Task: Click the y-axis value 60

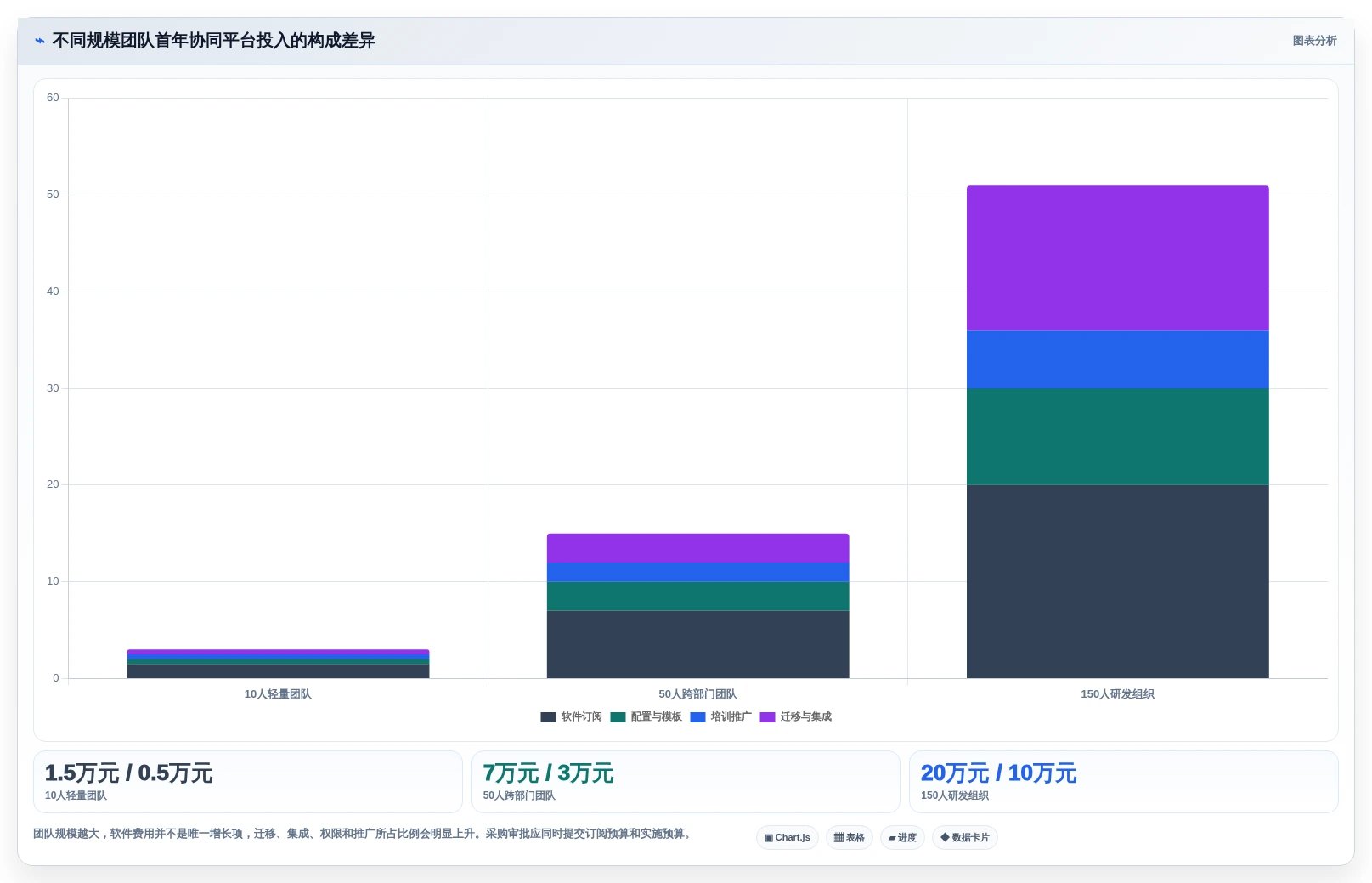Action: pos(53,98)
